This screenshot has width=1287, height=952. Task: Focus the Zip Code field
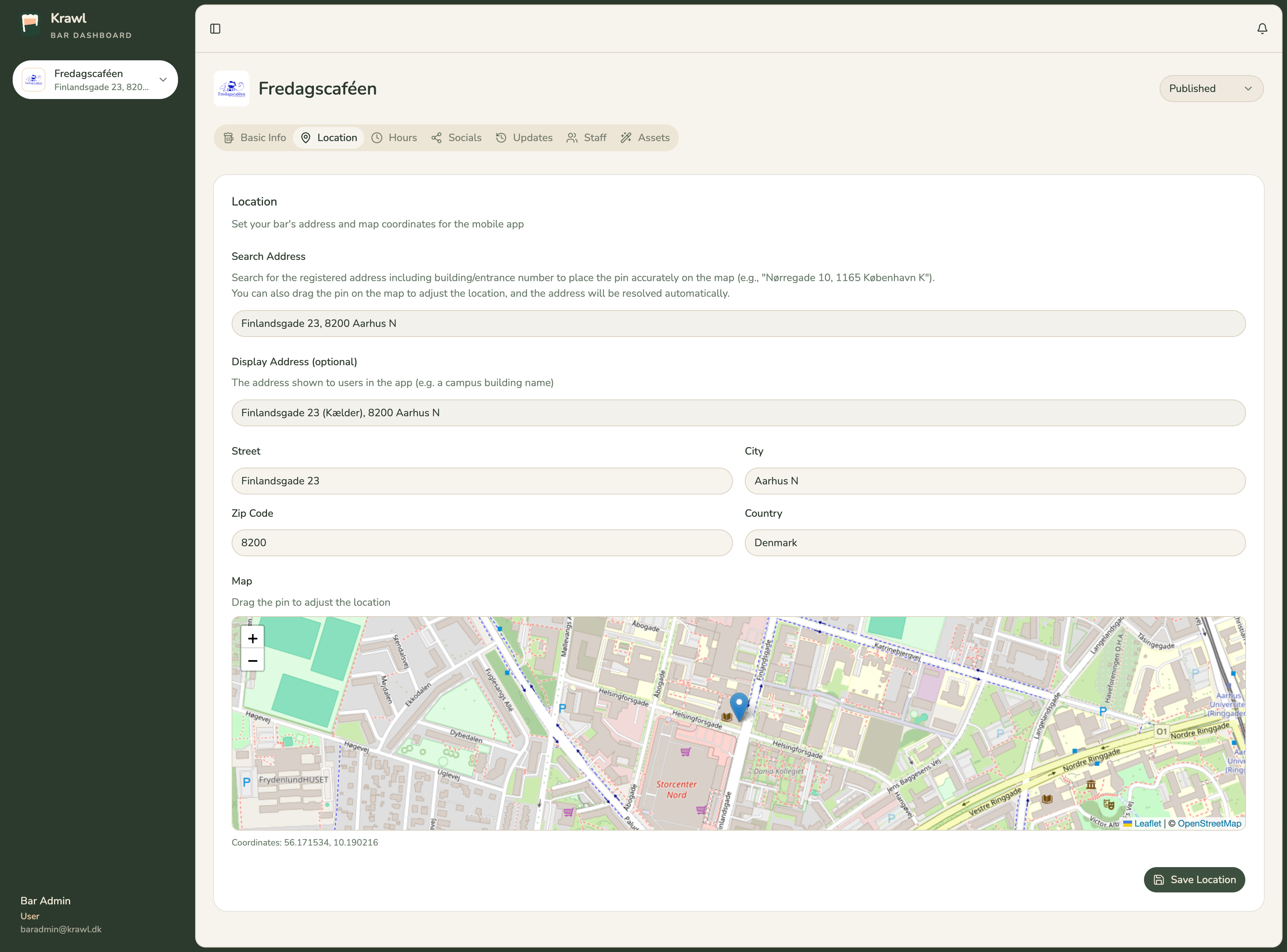(x=482, y=543)
